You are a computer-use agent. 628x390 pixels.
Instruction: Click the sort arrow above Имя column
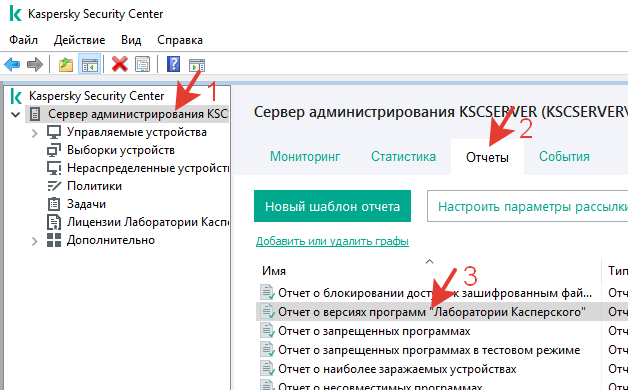tap(429, 261)
